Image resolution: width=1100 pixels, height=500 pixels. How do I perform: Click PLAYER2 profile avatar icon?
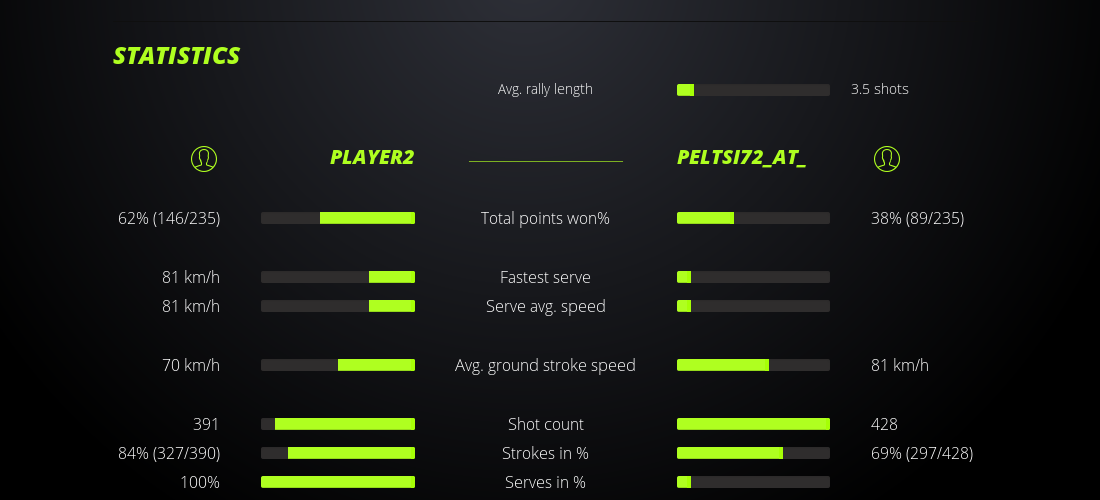pos(204,158)
